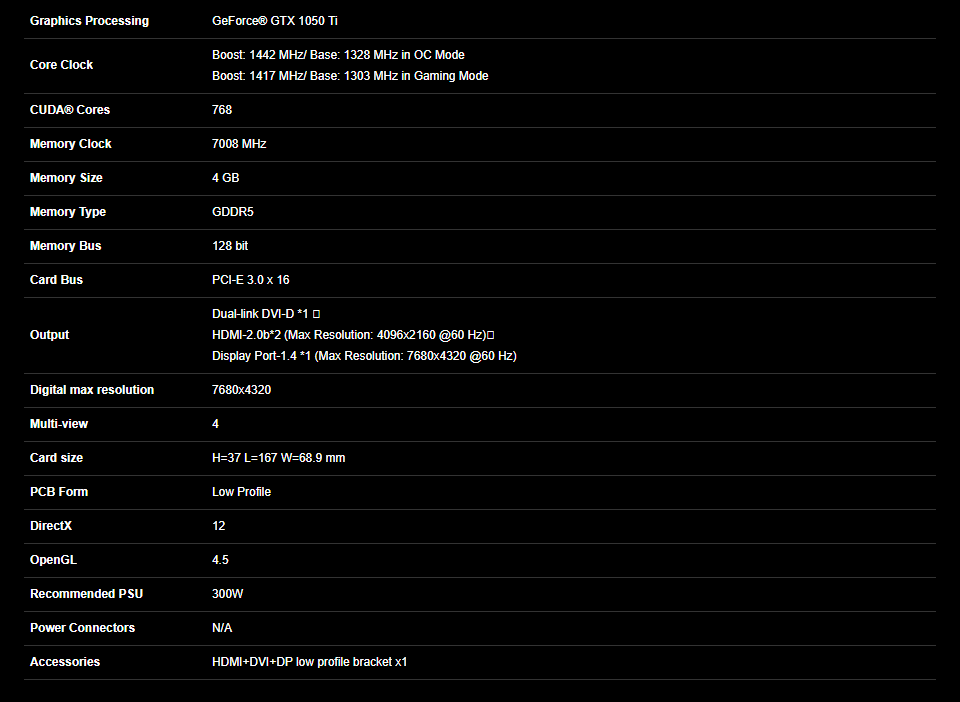Select the OC Mode clock speed line
The width and height of the screenshot is (960, 702).
click(338, 55)
